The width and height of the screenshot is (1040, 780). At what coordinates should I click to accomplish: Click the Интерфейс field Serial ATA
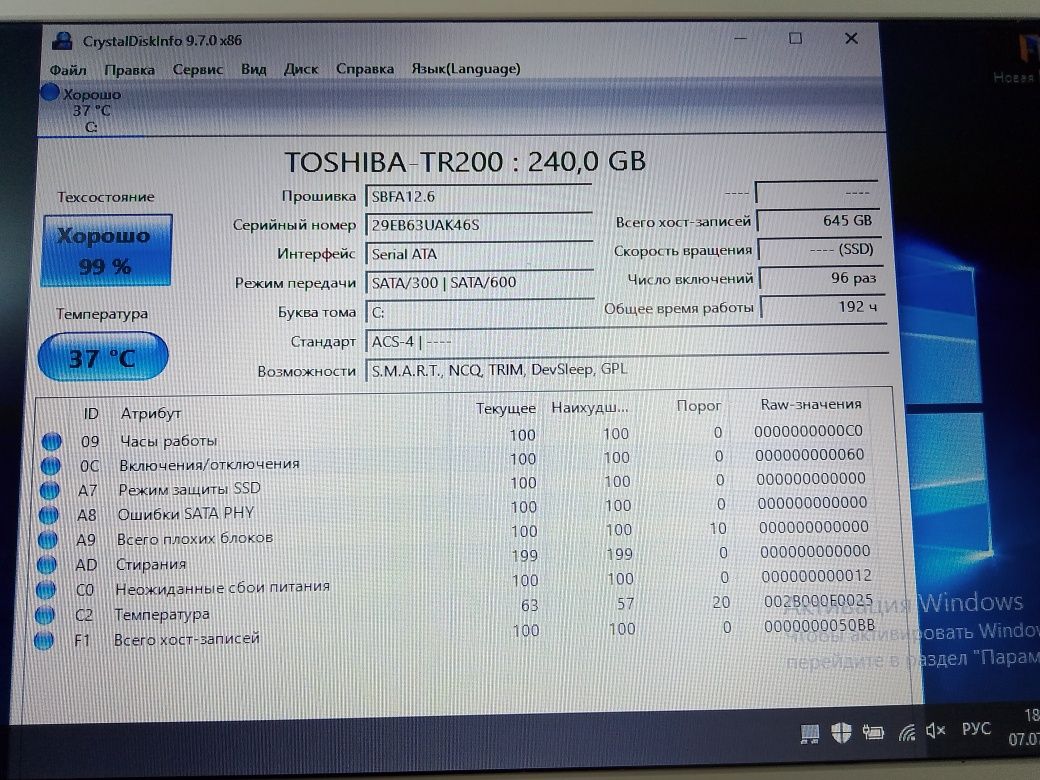(x=479, y=254)
